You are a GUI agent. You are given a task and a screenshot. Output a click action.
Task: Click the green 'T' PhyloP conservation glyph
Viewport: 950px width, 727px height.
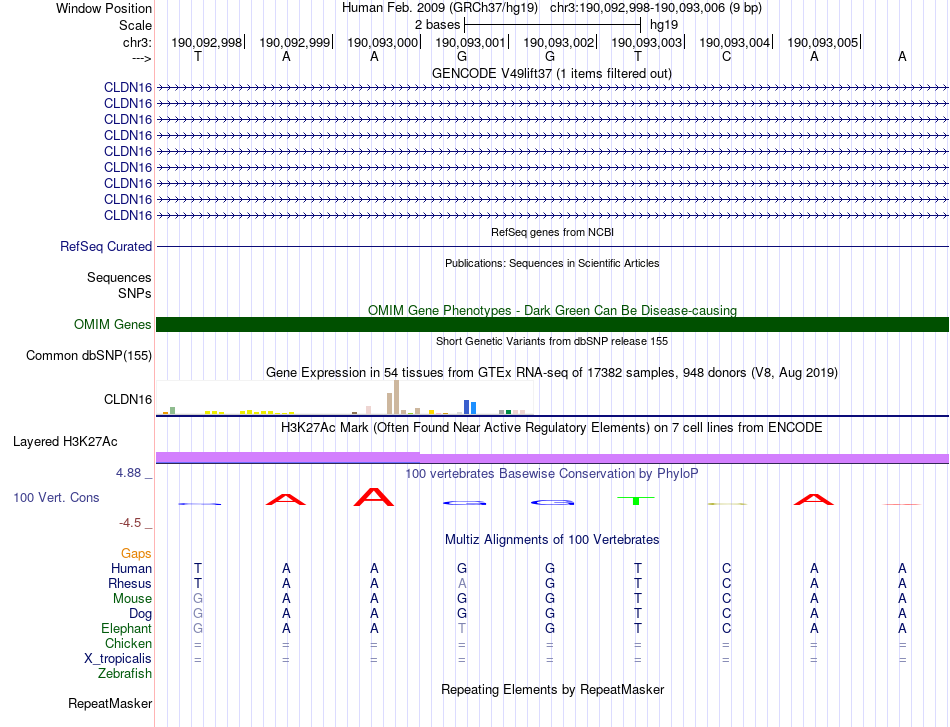[636, 500]
